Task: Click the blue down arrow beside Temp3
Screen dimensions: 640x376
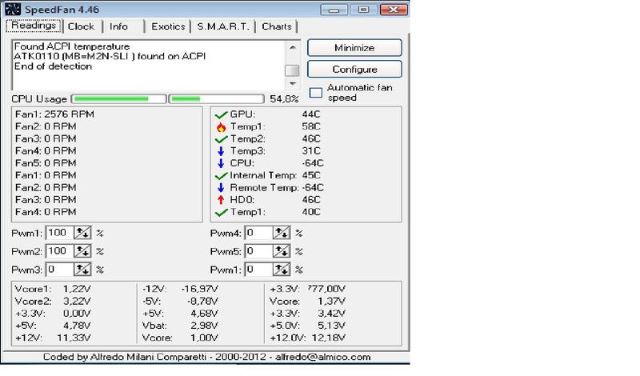Action: (x=221, y=151)
